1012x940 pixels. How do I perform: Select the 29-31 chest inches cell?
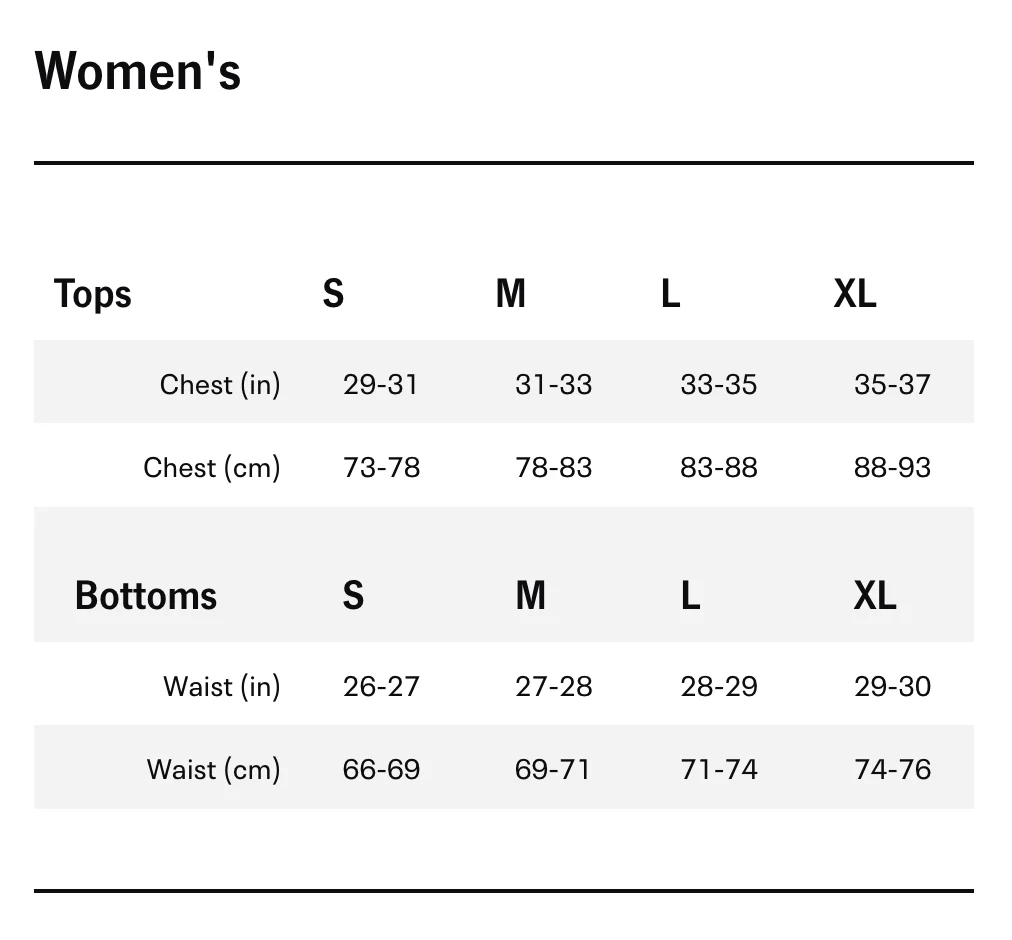point(380,384)
